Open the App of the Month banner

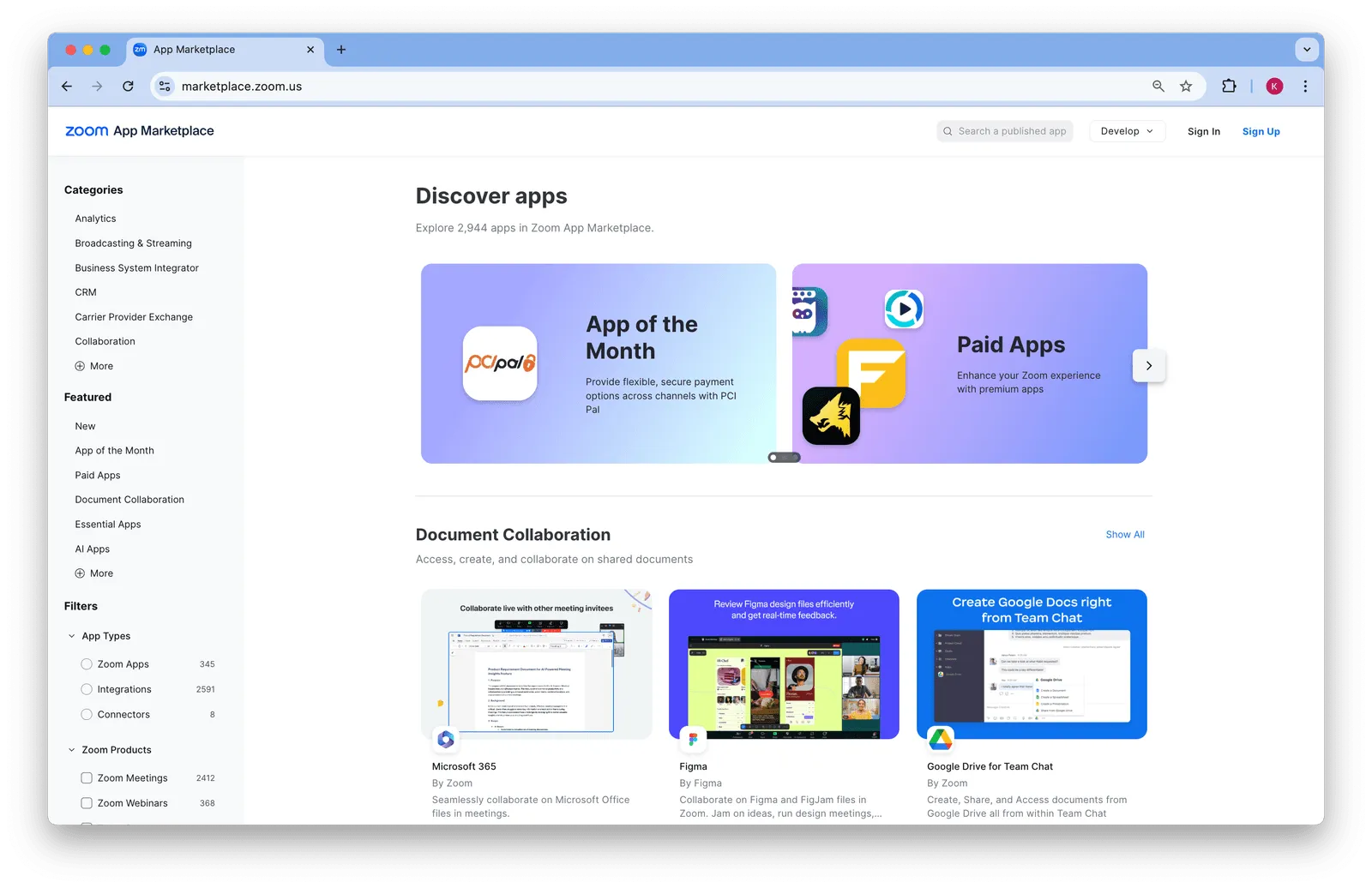pyautogui.click(x=599, y=363)
